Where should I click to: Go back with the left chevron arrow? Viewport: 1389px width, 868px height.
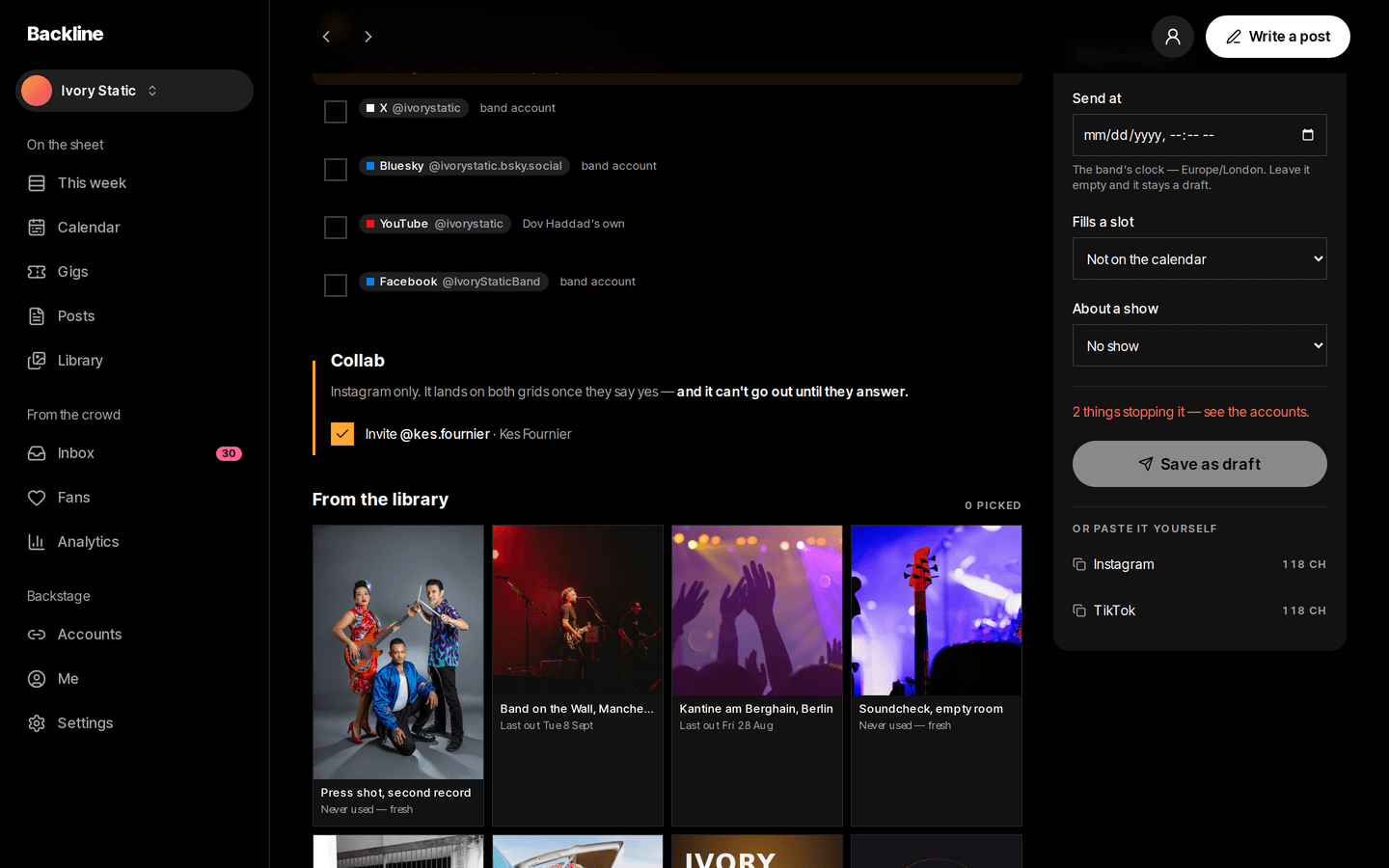326,37
